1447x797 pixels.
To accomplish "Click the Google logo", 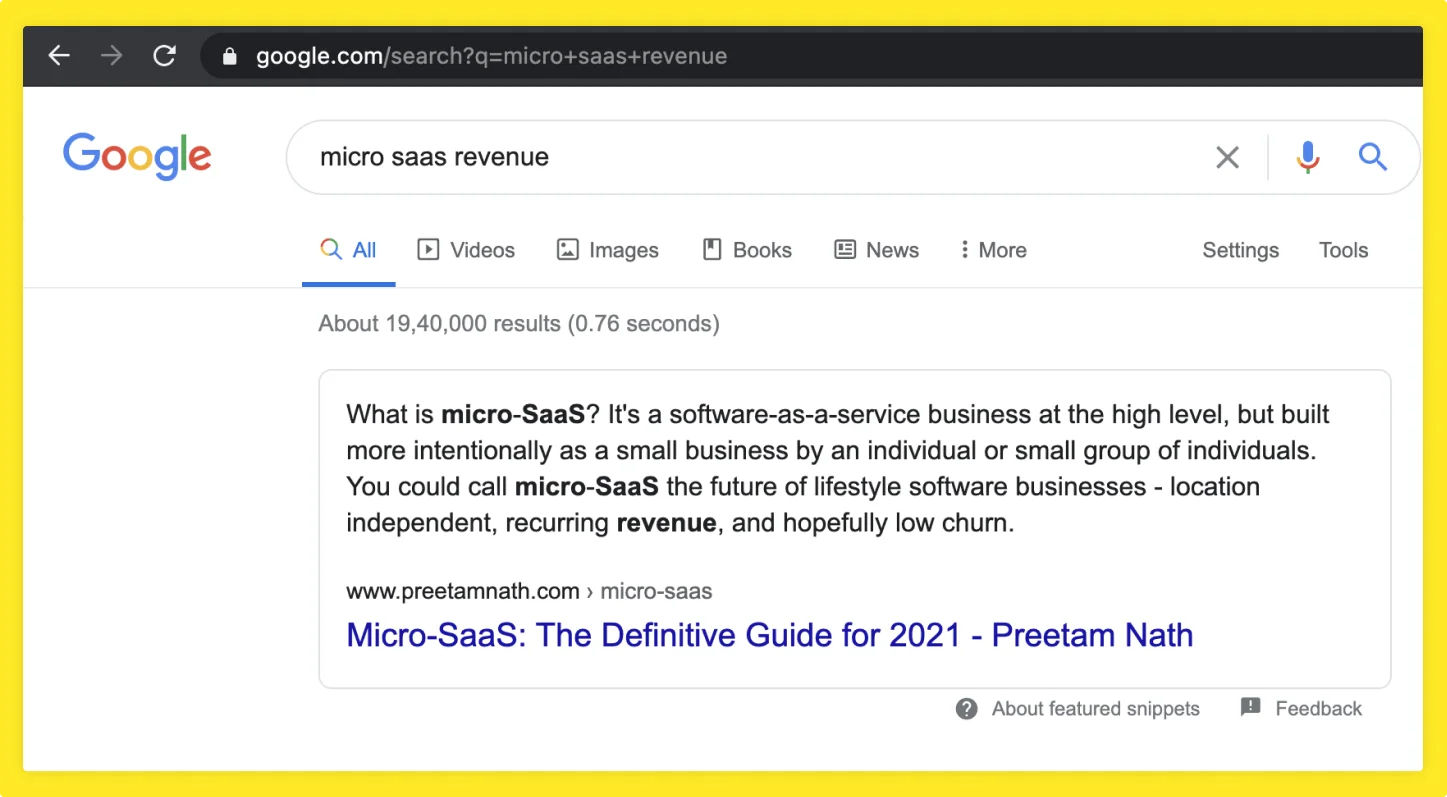I will click(x=137, y=157).
